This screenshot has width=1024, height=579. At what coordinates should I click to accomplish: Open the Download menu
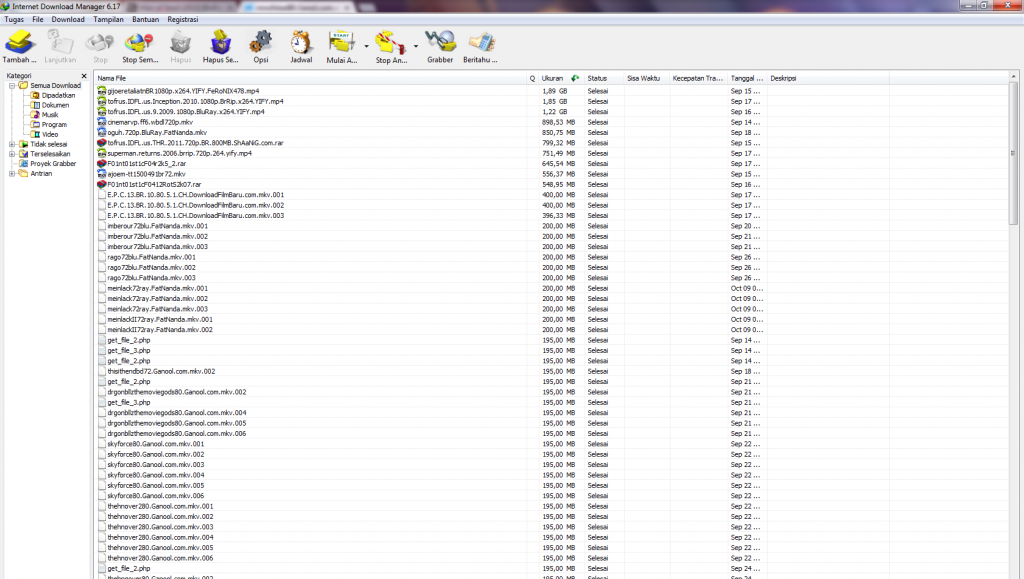pos(68,20)
